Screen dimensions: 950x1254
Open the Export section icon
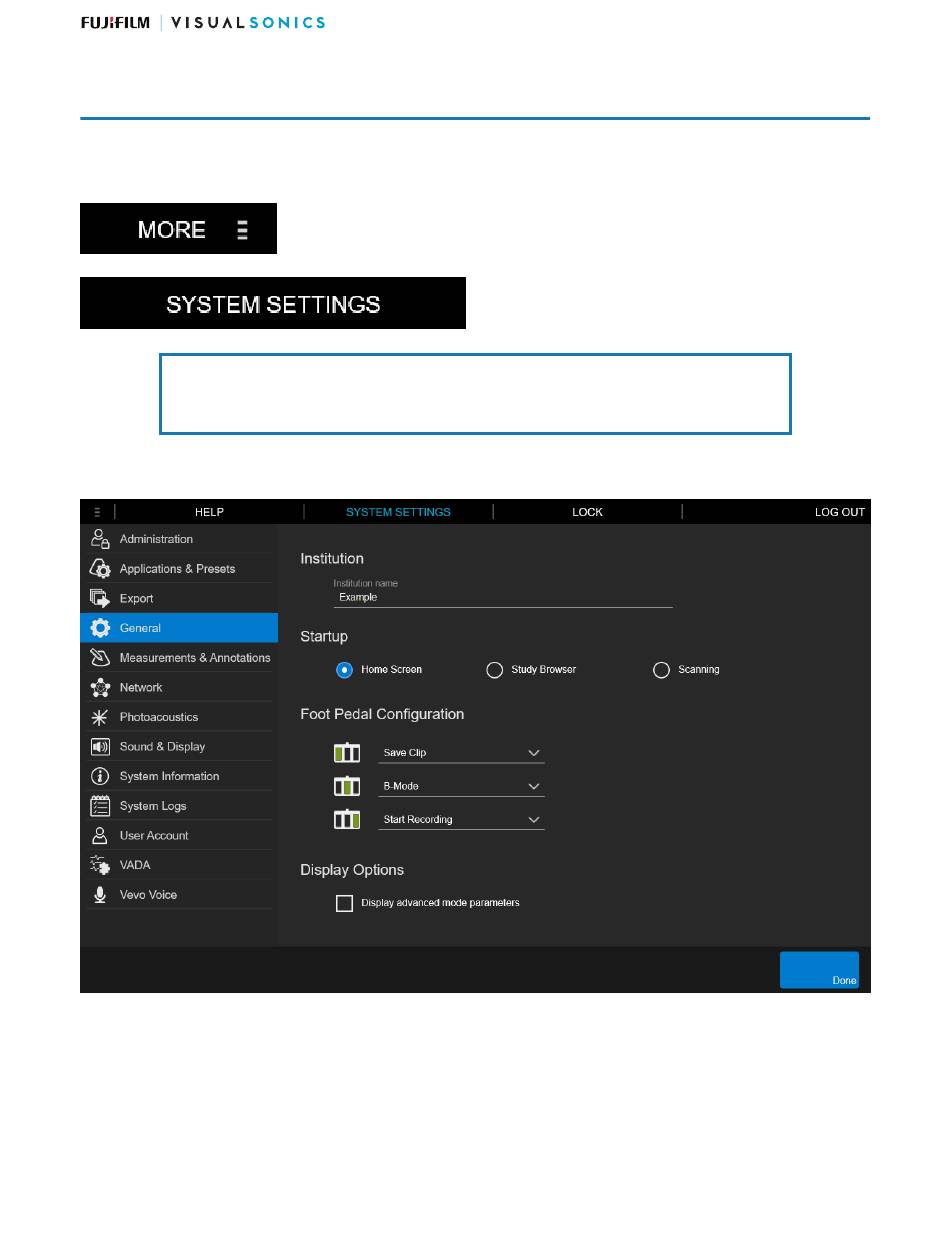point(100,598)
